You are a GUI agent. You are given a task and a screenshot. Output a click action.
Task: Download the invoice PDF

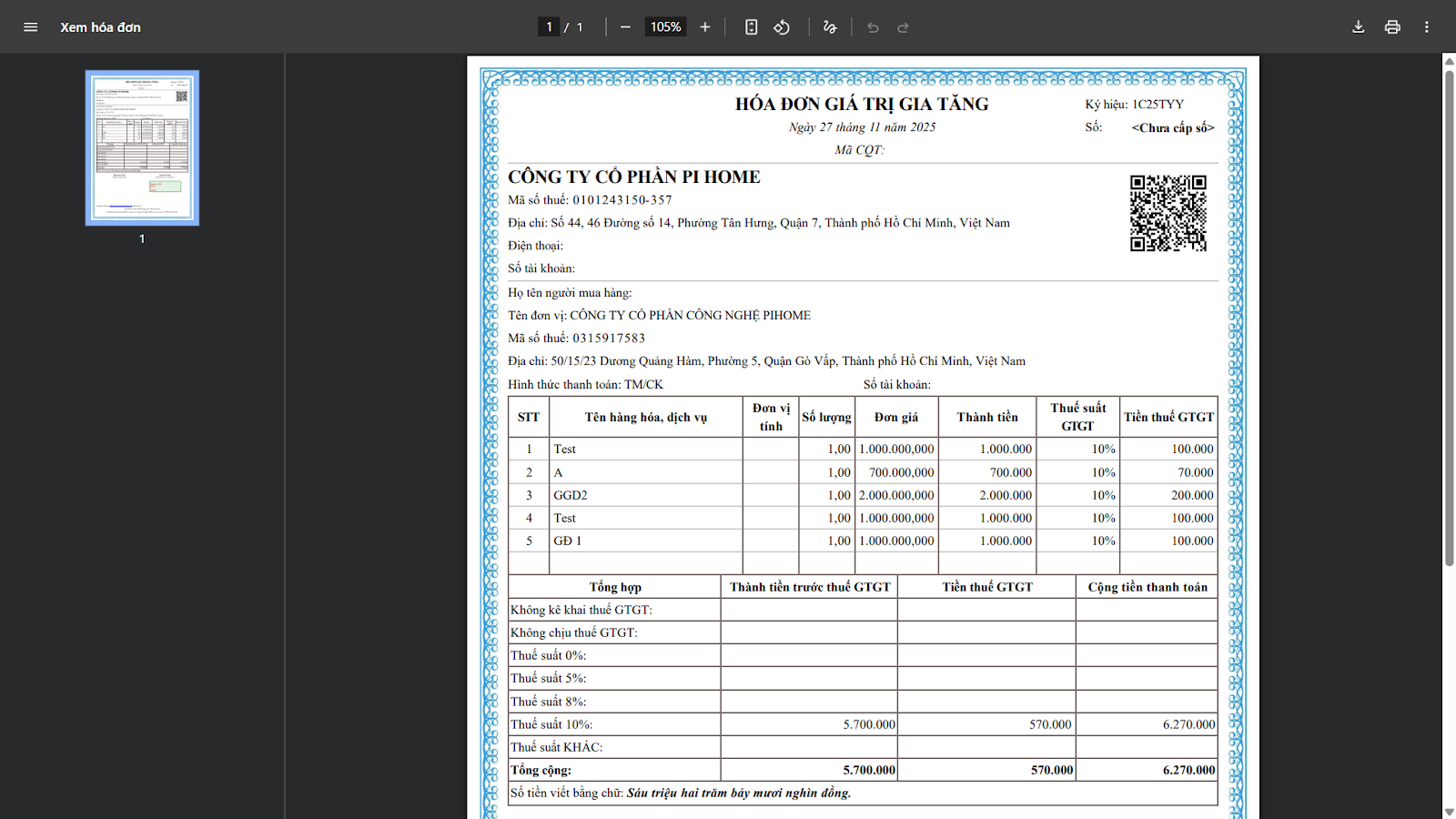point(1358,27)
